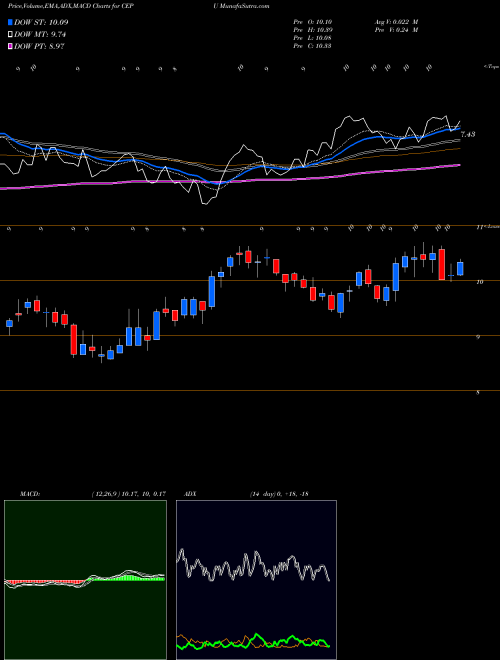500x660 pixels.
Task: Click the 'Pre V: 0.24 M' value
Action: point(395,30)
